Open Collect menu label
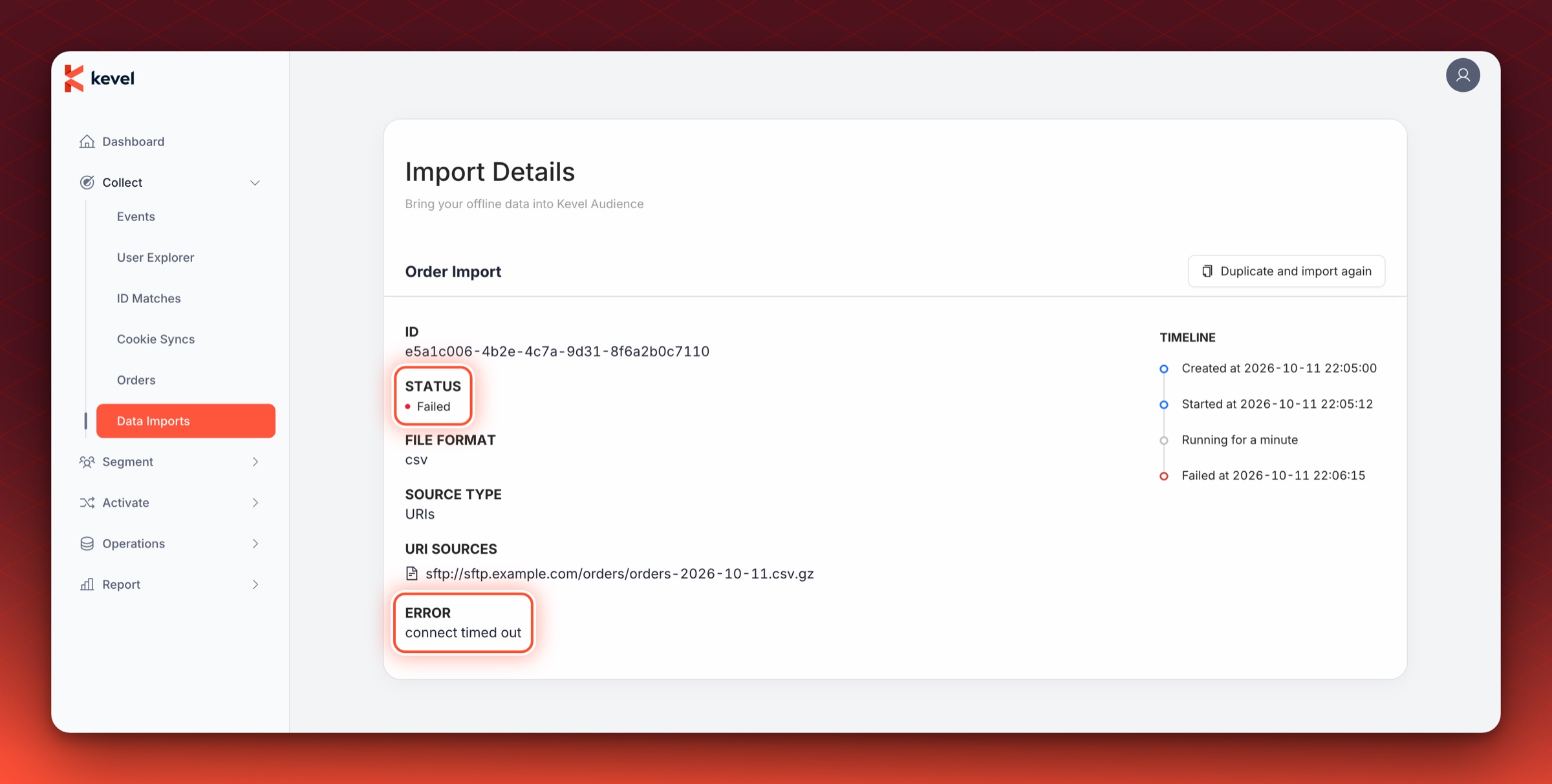The width and height of the screenshot is (1552, 784). [122, 182]
